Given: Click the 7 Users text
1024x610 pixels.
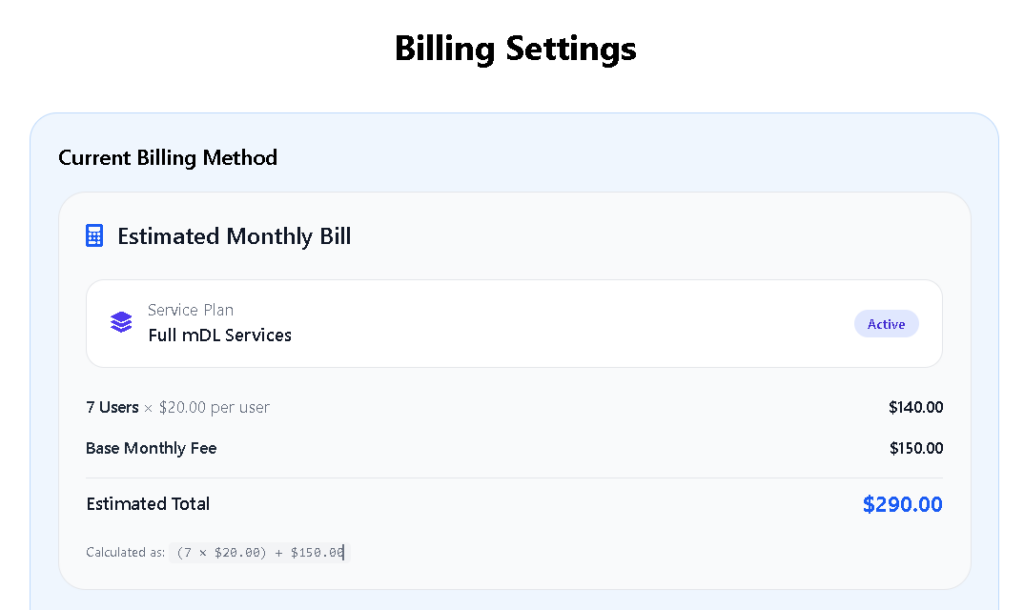Looking at the screenshot, I should [112, 408].
